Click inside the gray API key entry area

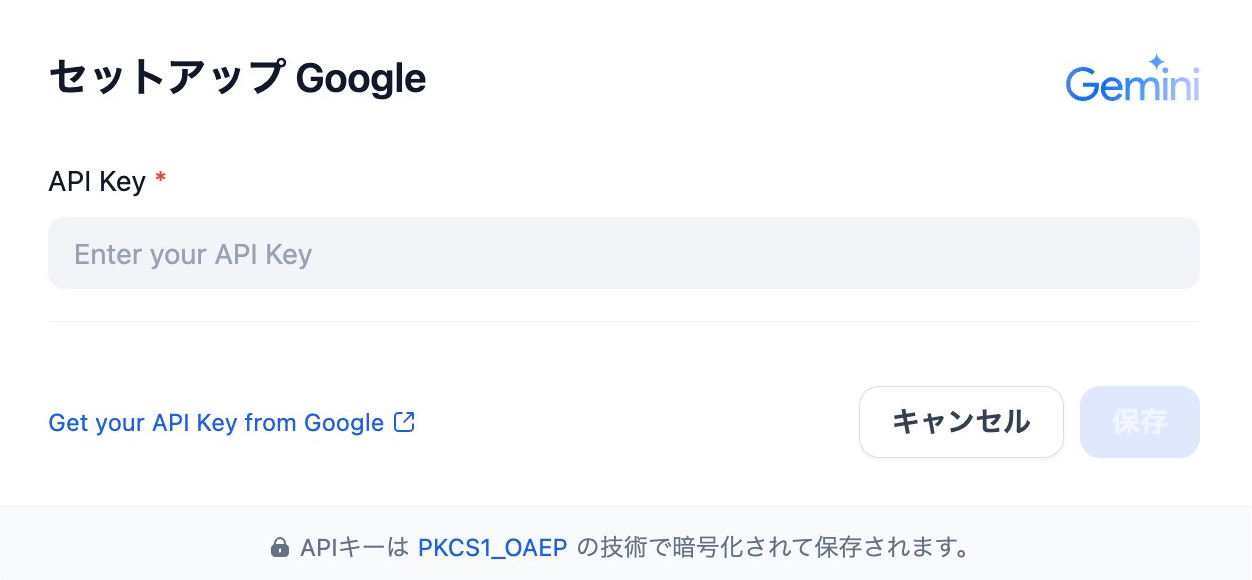tap(624, 253)
